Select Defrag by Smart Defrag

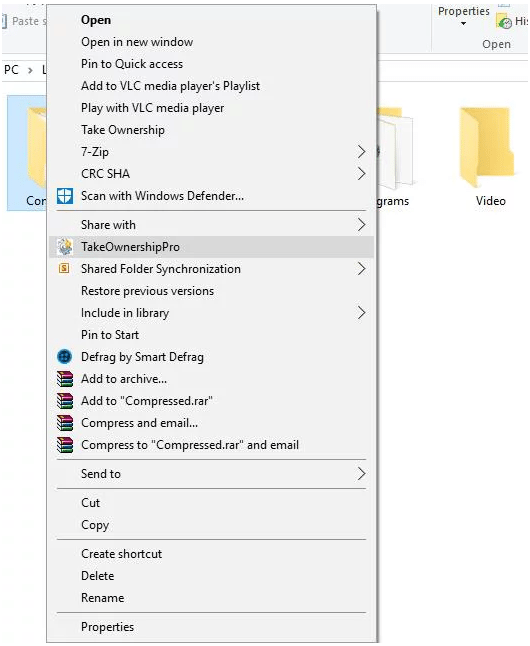pos(211,357)
